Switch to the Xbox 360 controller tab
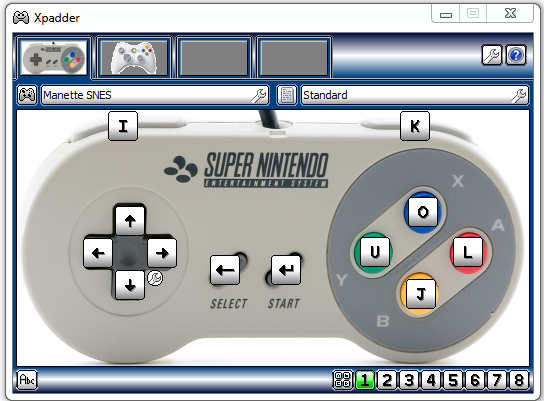The height and width of the screenshot is (401, 544). point(134,58)
